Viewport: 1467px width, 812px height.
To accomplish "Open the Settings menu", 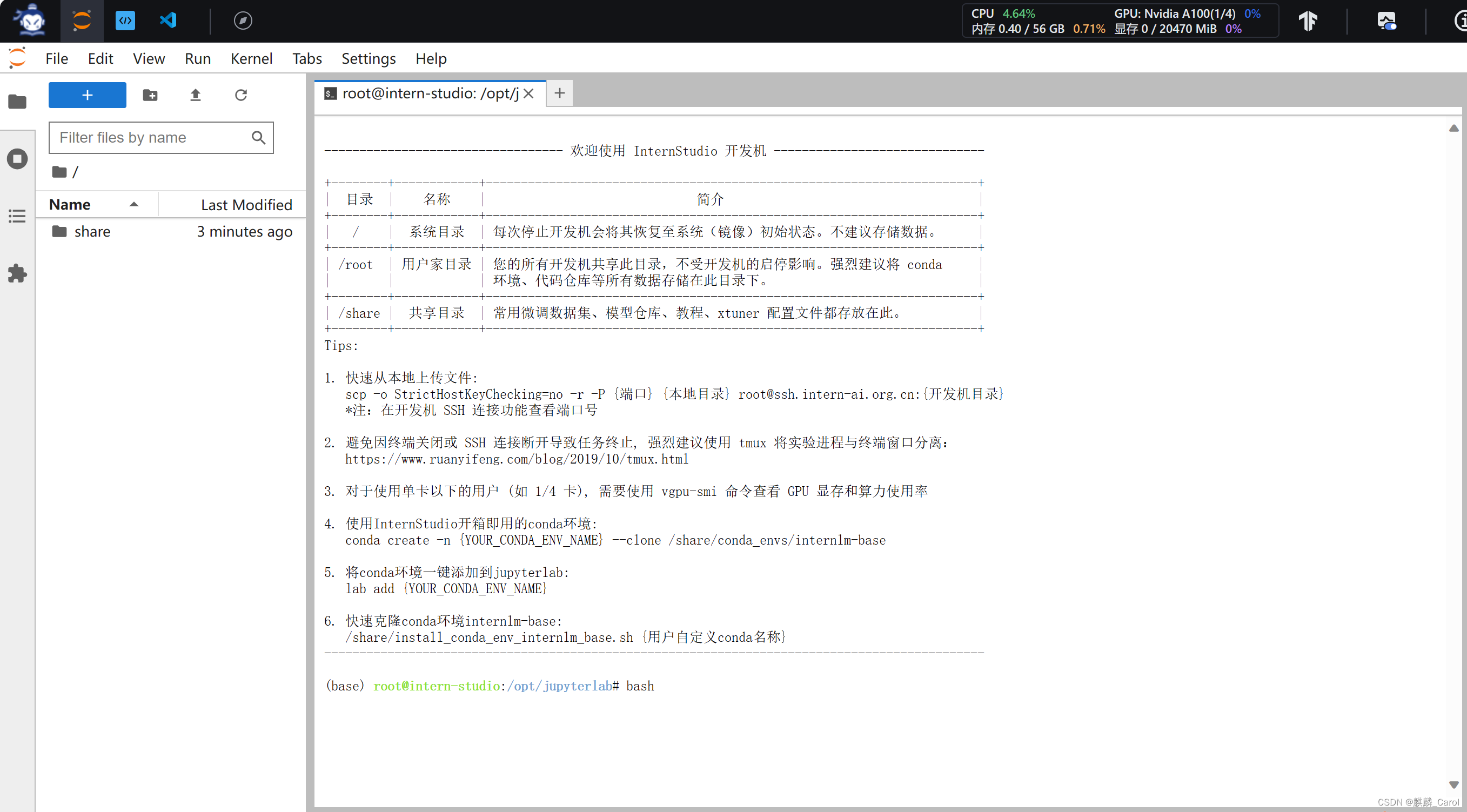I will tap(368, 58).
